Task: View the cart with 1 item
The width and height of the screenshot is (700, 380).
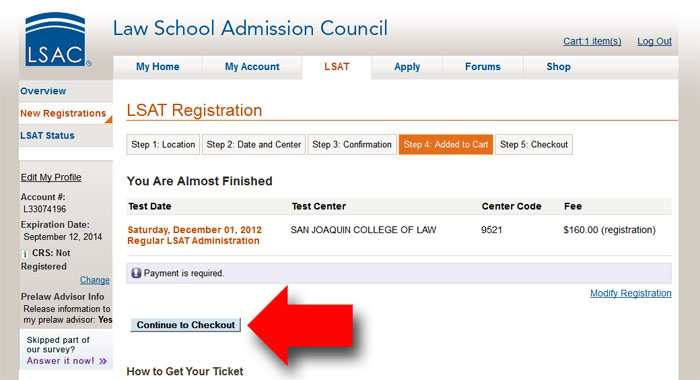Action: coord(592,42)
